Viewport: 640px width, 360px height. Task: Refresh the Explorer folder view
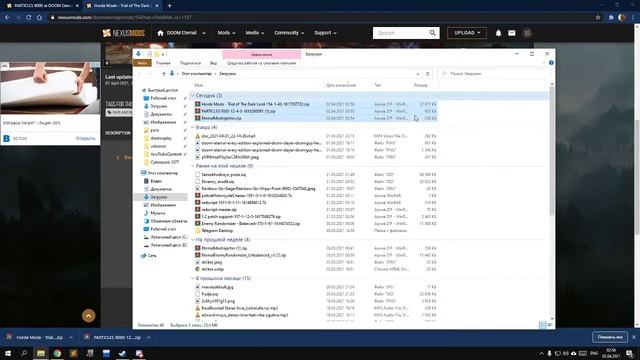(x=428, y=74)
